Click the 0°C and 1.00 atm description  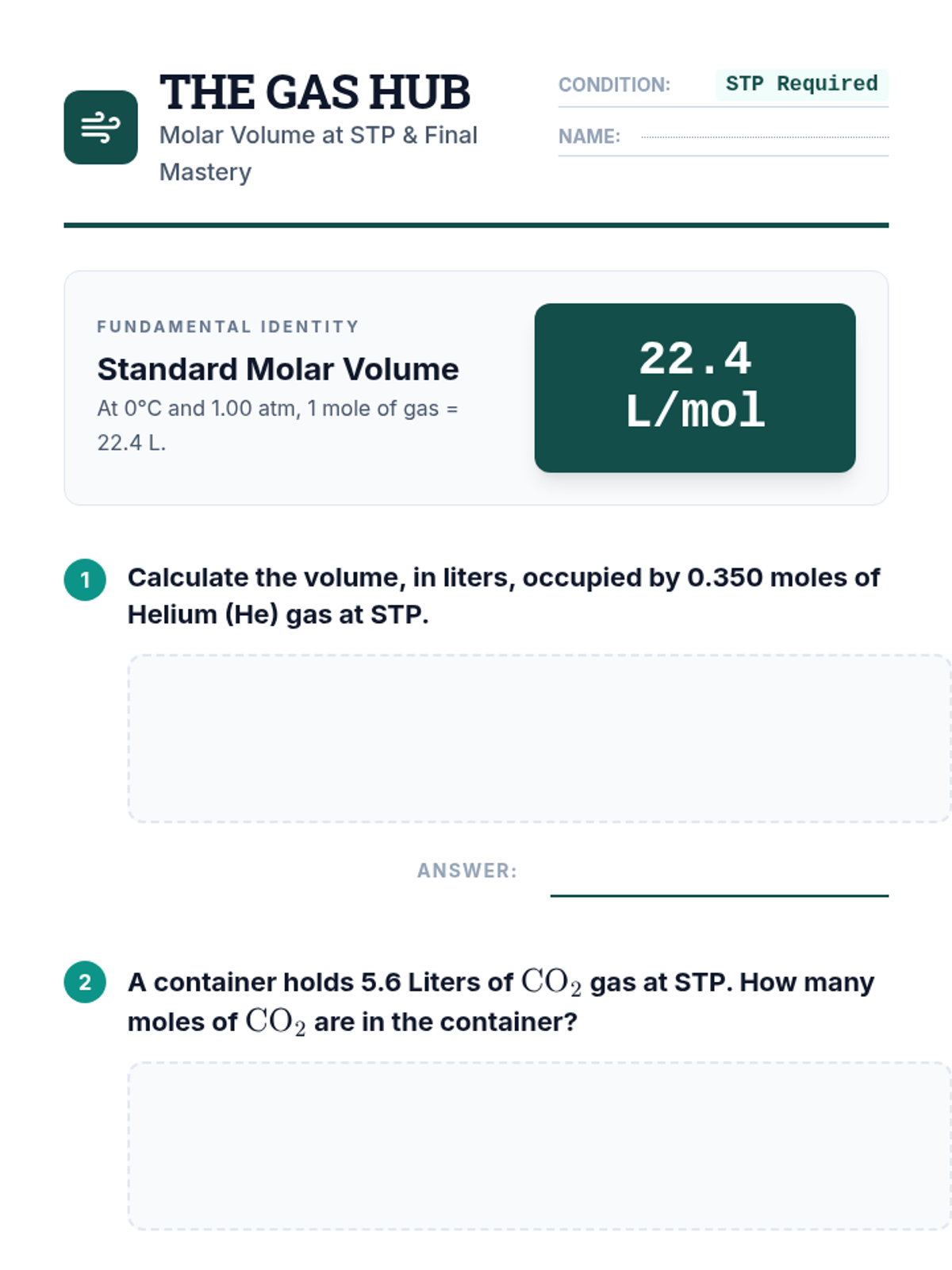[278, 425]
